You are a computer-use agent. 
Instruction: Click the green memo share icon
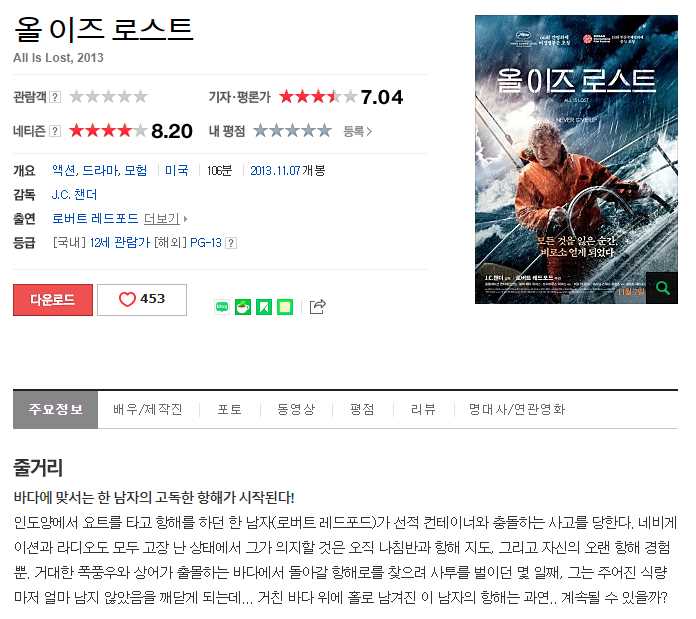coord(285,307)
